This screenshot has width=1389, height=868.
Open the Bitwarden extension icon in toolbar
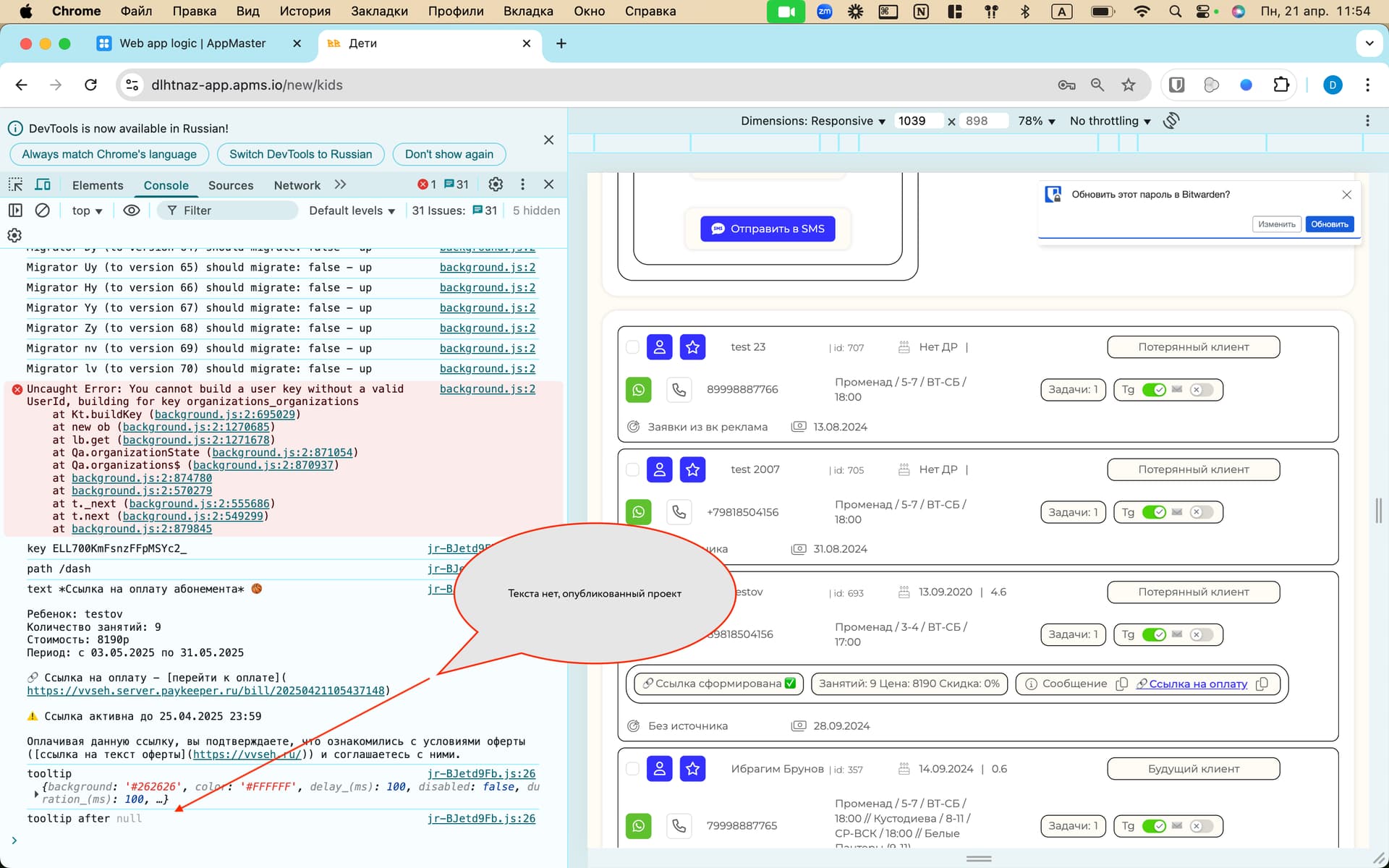[x=1177, y=85]
